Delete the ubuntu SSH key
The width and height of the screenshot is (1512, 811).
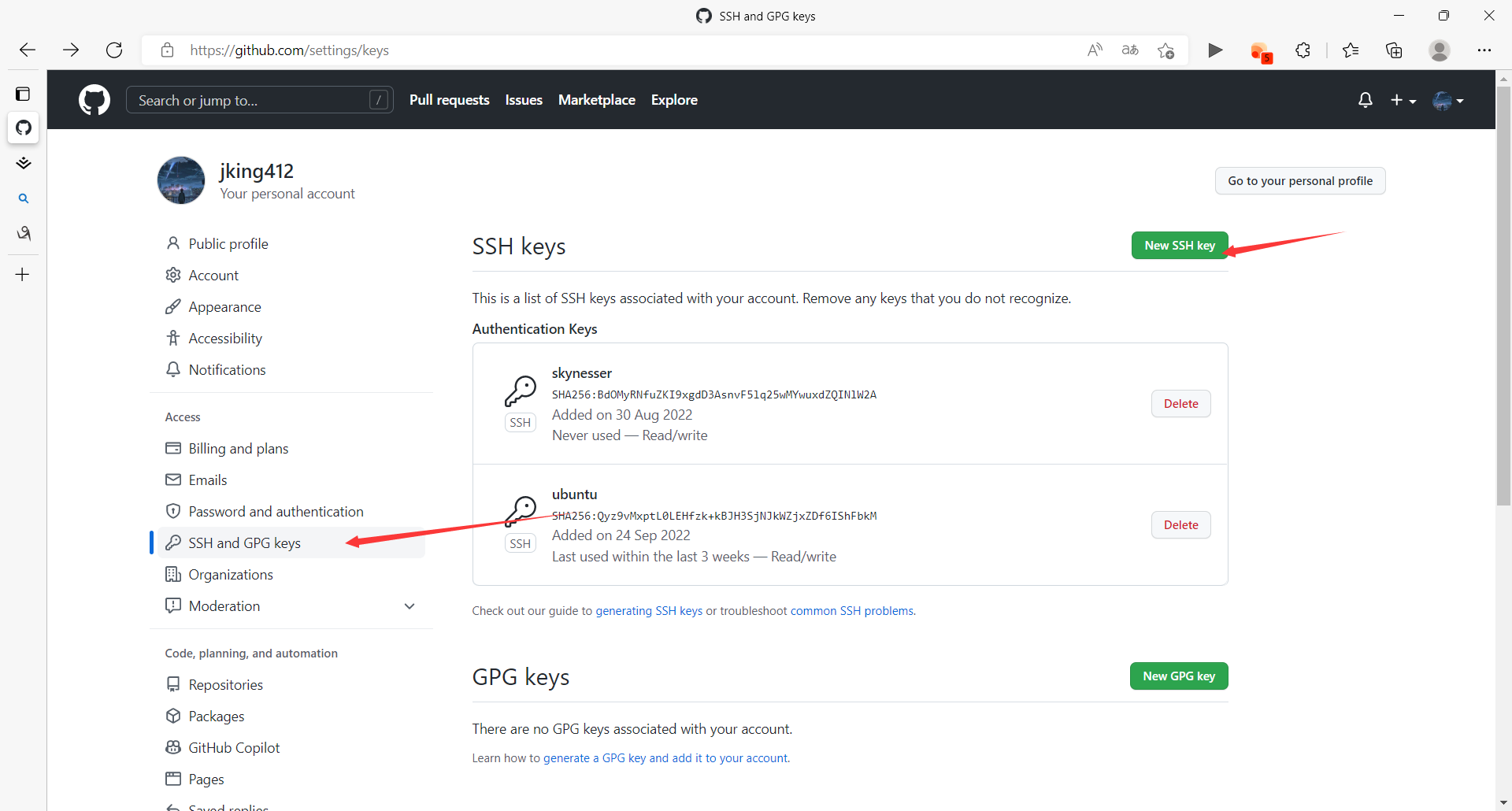(1181, 525)
